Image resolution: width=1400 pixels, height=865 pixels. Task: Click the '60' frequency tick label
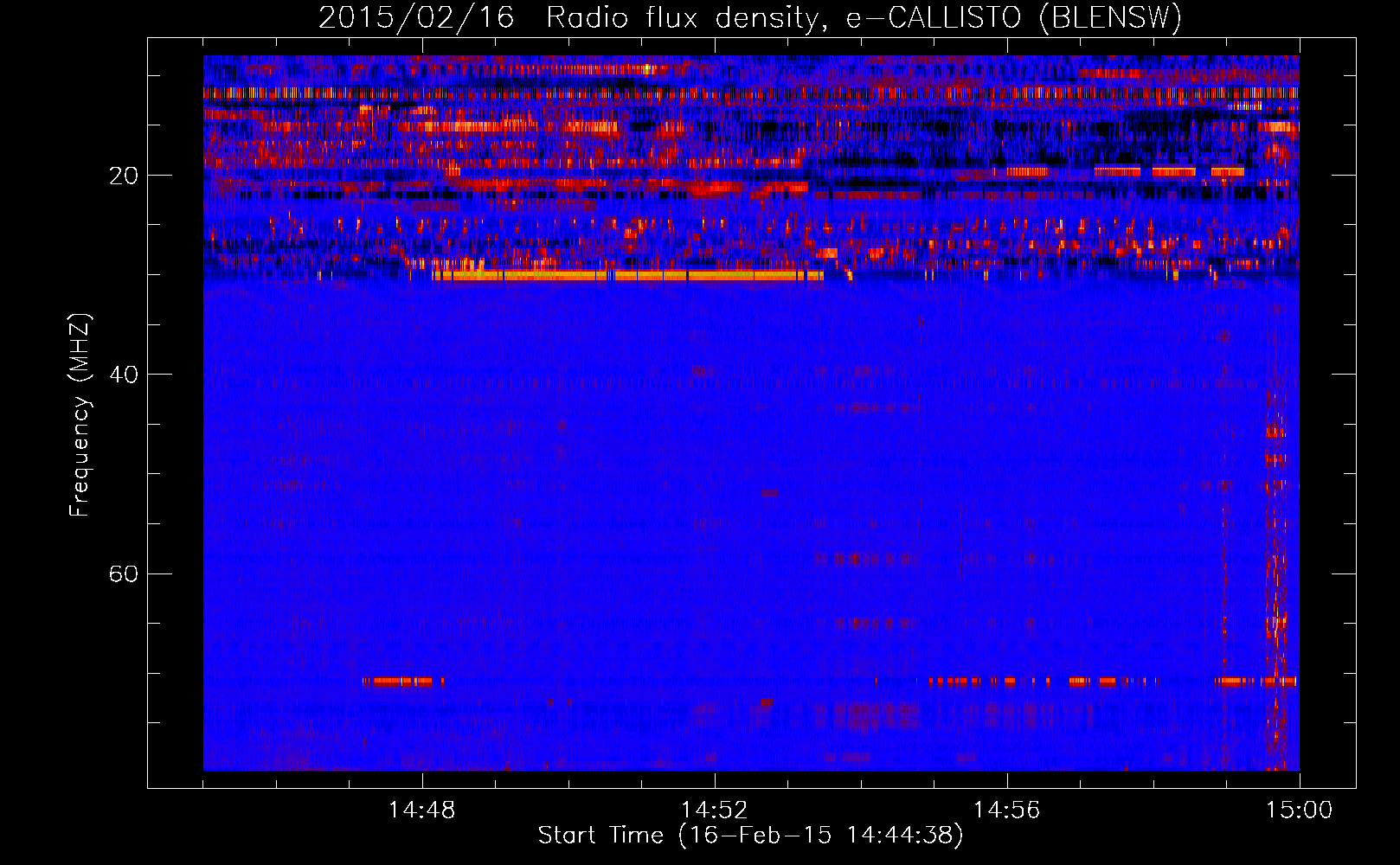123,574
